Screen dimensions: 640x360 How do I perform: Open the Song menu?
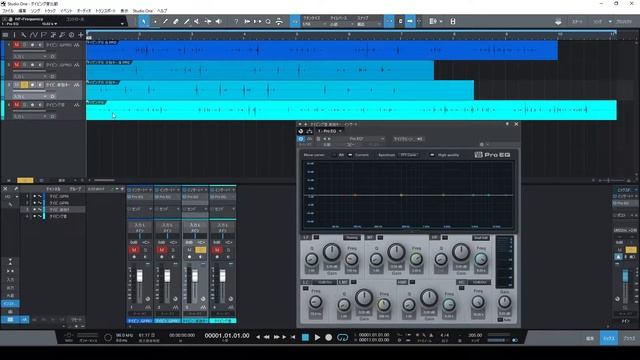pyautogui.click(x=36, y=11)
